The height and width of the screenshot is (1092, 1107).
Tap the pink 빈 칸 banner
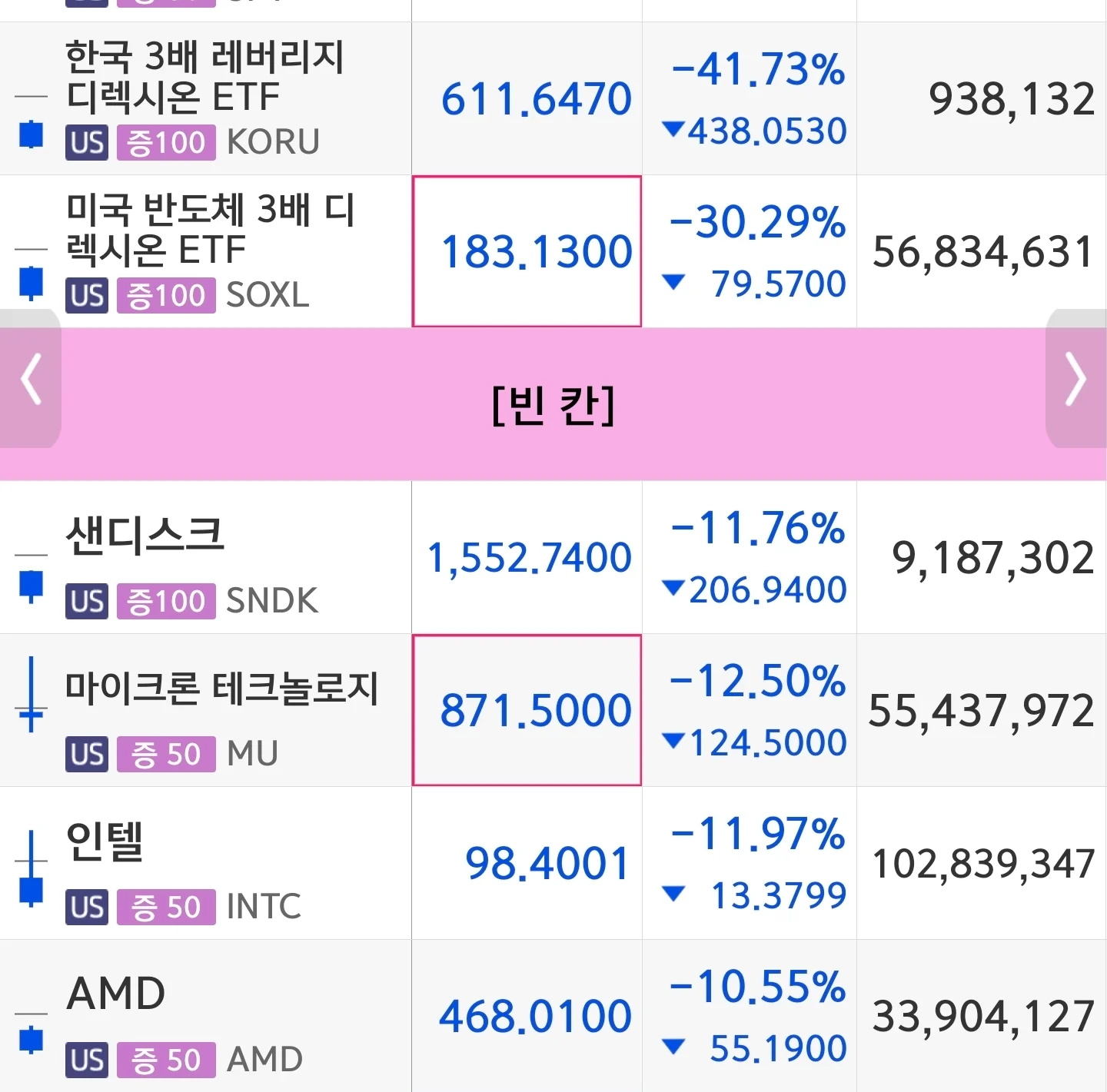click(x=553, y=404)
